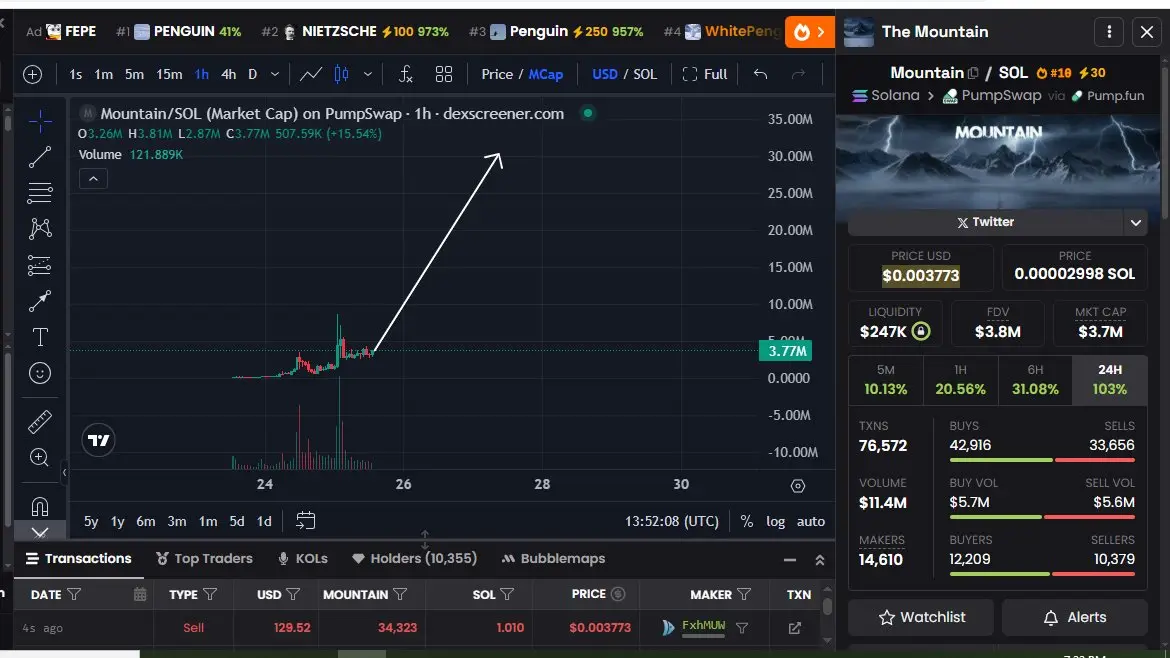Screen dimensions: 1170x658
Task: Select the 6H stats tab
Action: (x=1035, y=380)
